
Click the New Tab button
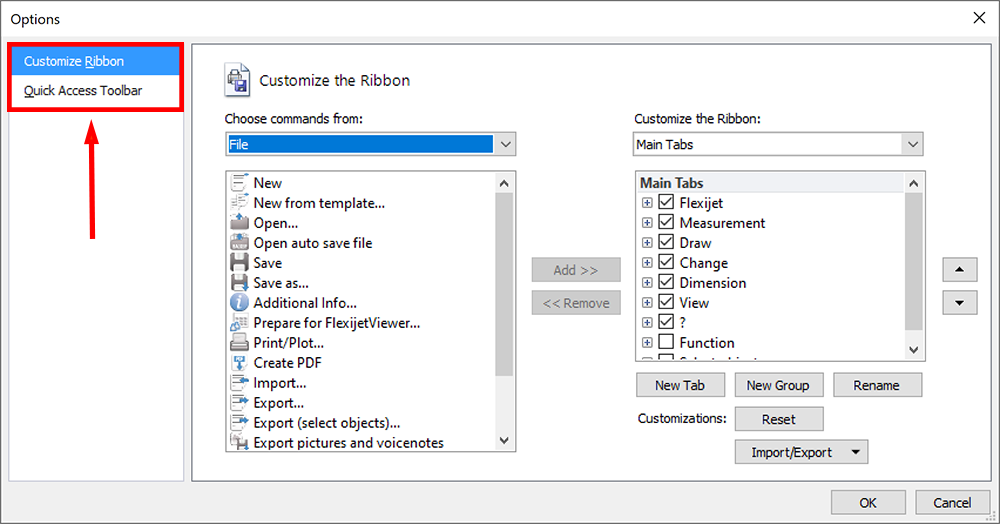[x=680, y=385]
